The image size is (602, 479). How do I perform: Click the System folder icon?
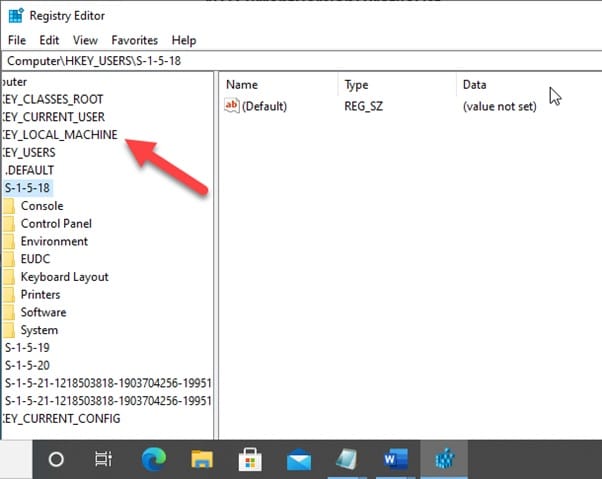click(x=9, y=330)
